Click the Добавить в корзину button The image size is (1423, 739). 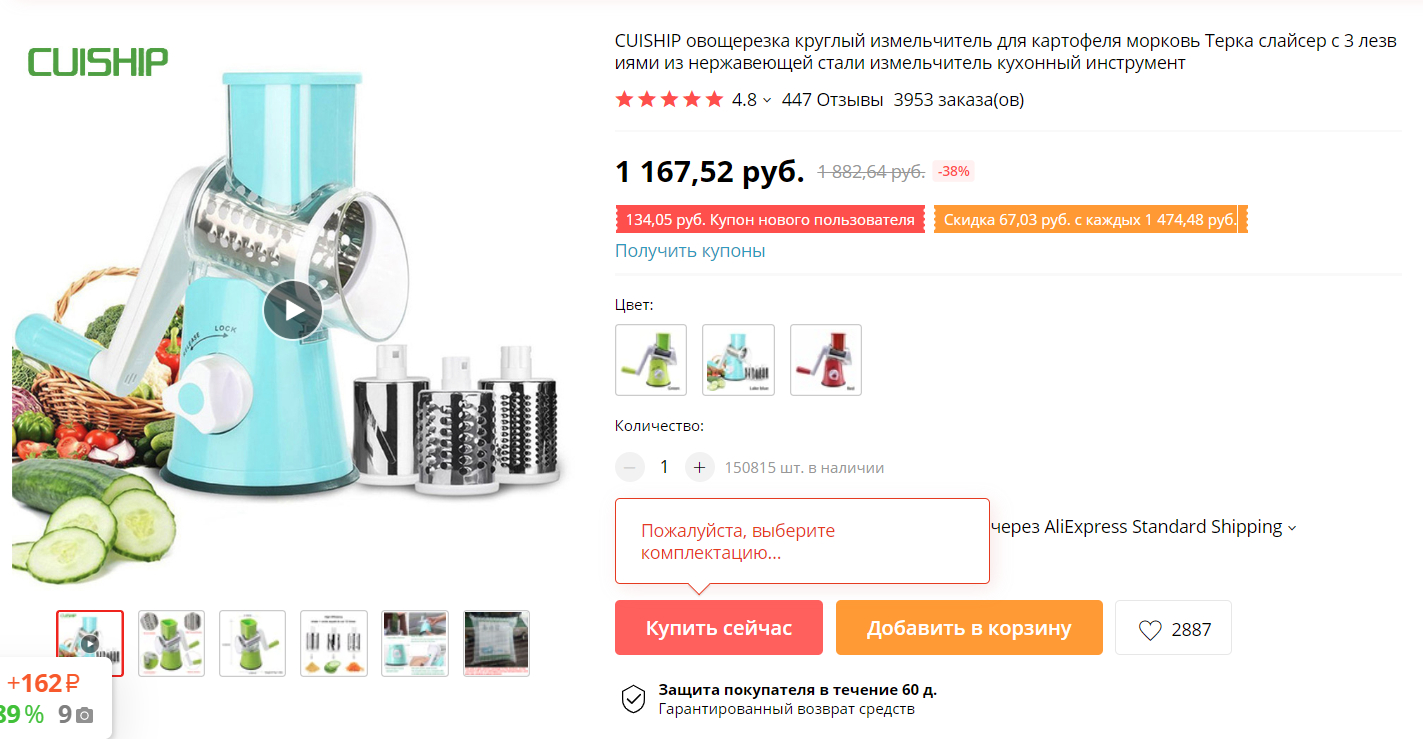click(969, 628)
